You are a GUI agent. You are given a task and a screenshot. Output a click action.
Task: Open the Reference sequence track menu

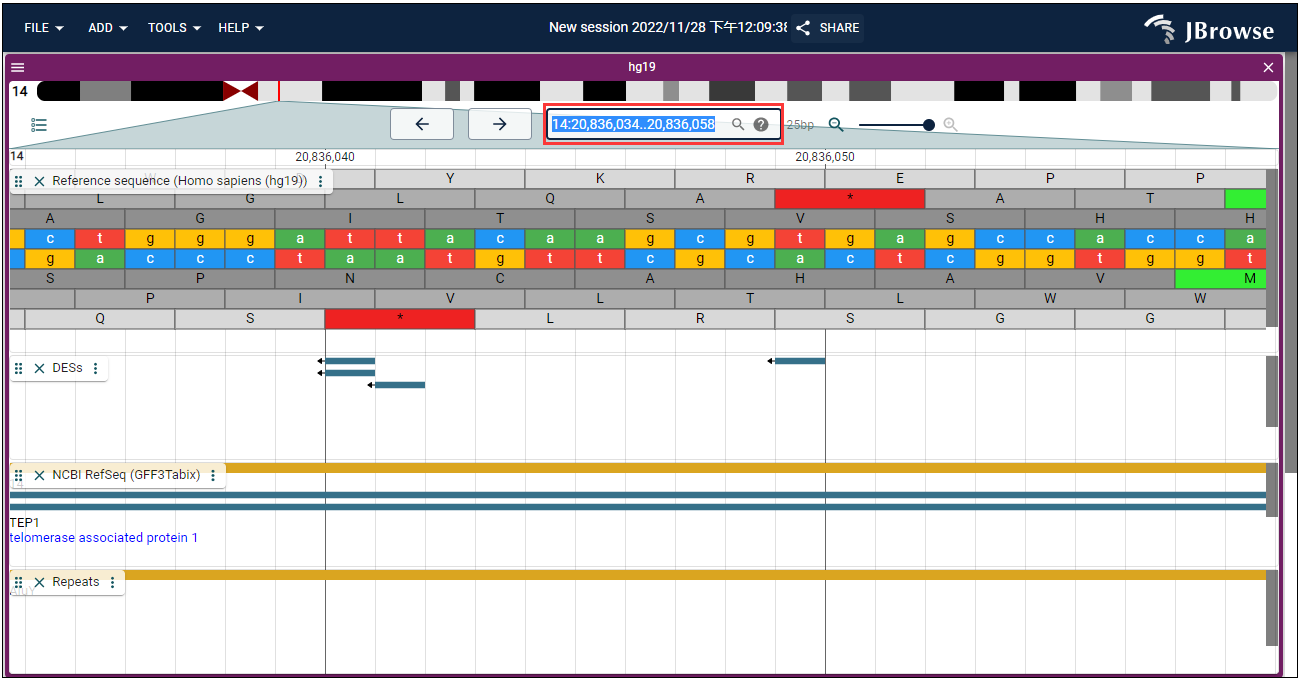[x=320, y=181]
